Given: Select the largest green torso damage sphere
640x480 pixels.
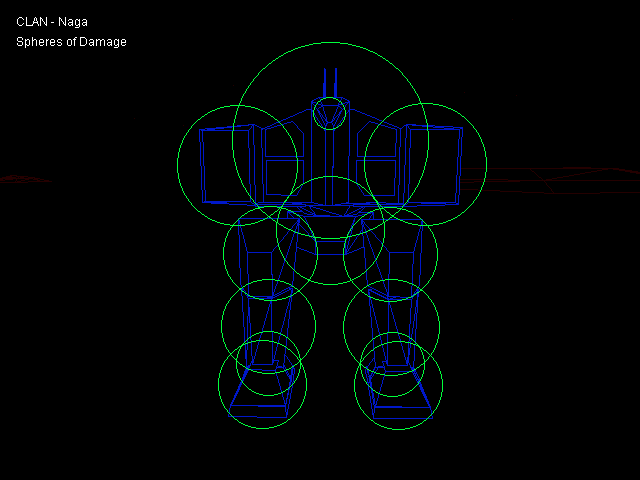Looking at the screenshot, I should click(x=331, y=140).
